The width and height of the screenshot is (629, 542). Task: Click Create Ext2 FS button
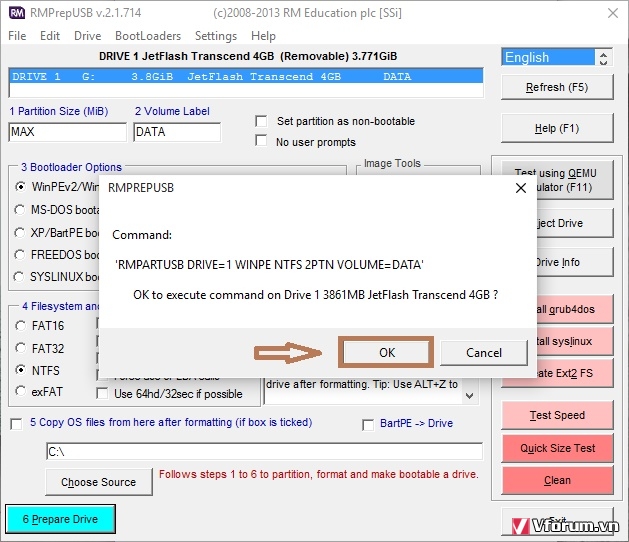pyautogui.click(x=574, y=374)
